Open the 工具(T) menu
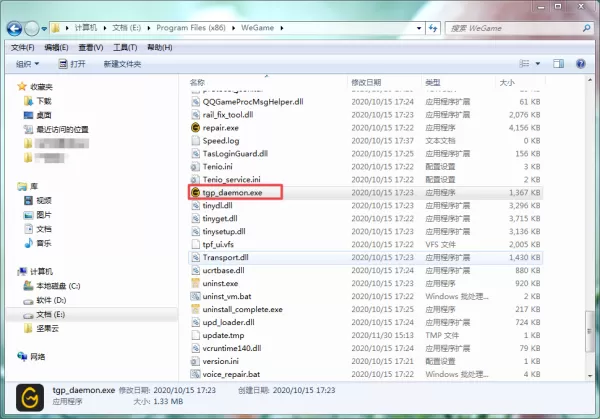Image resolution: width=600 pixels, height=419 pixels. click(x=125, y=47)
